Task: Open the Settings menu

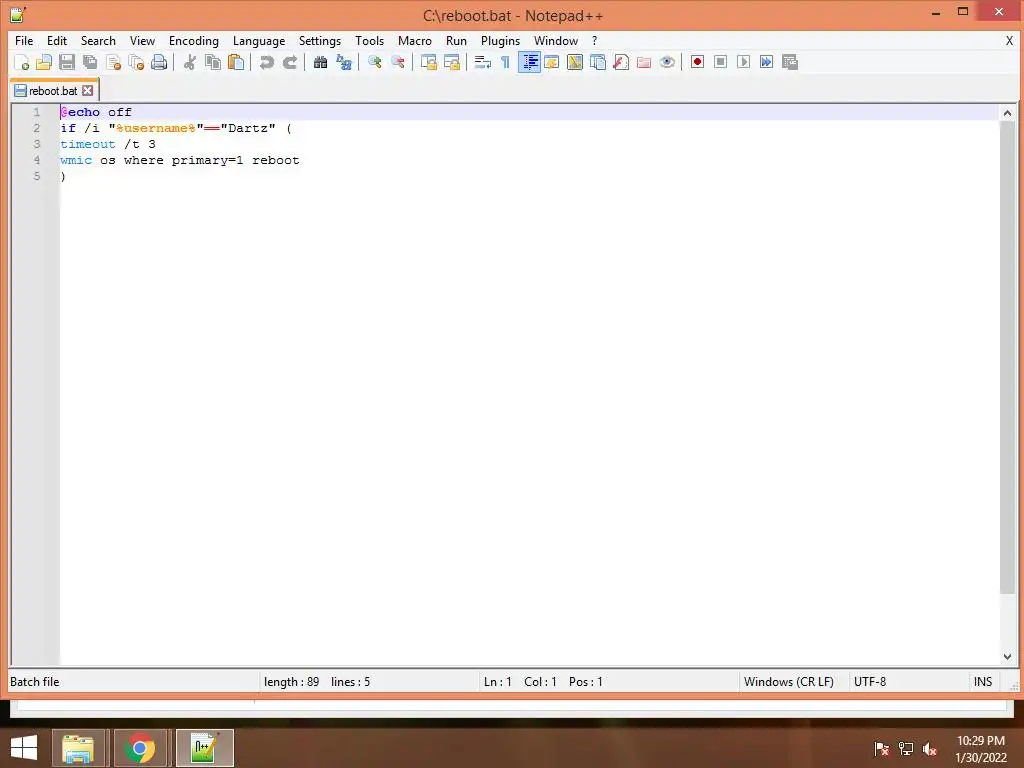Action: 320,40
